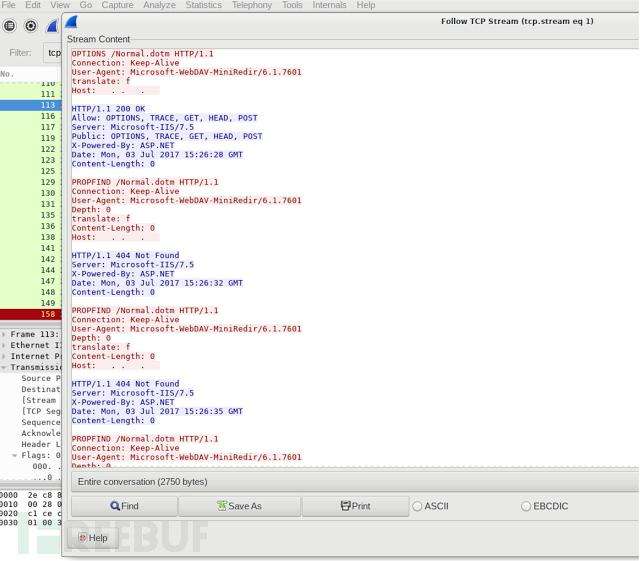640x561 pixels.
Task: Click the Follow TCP Stream window icon
Action: point(72,22)
